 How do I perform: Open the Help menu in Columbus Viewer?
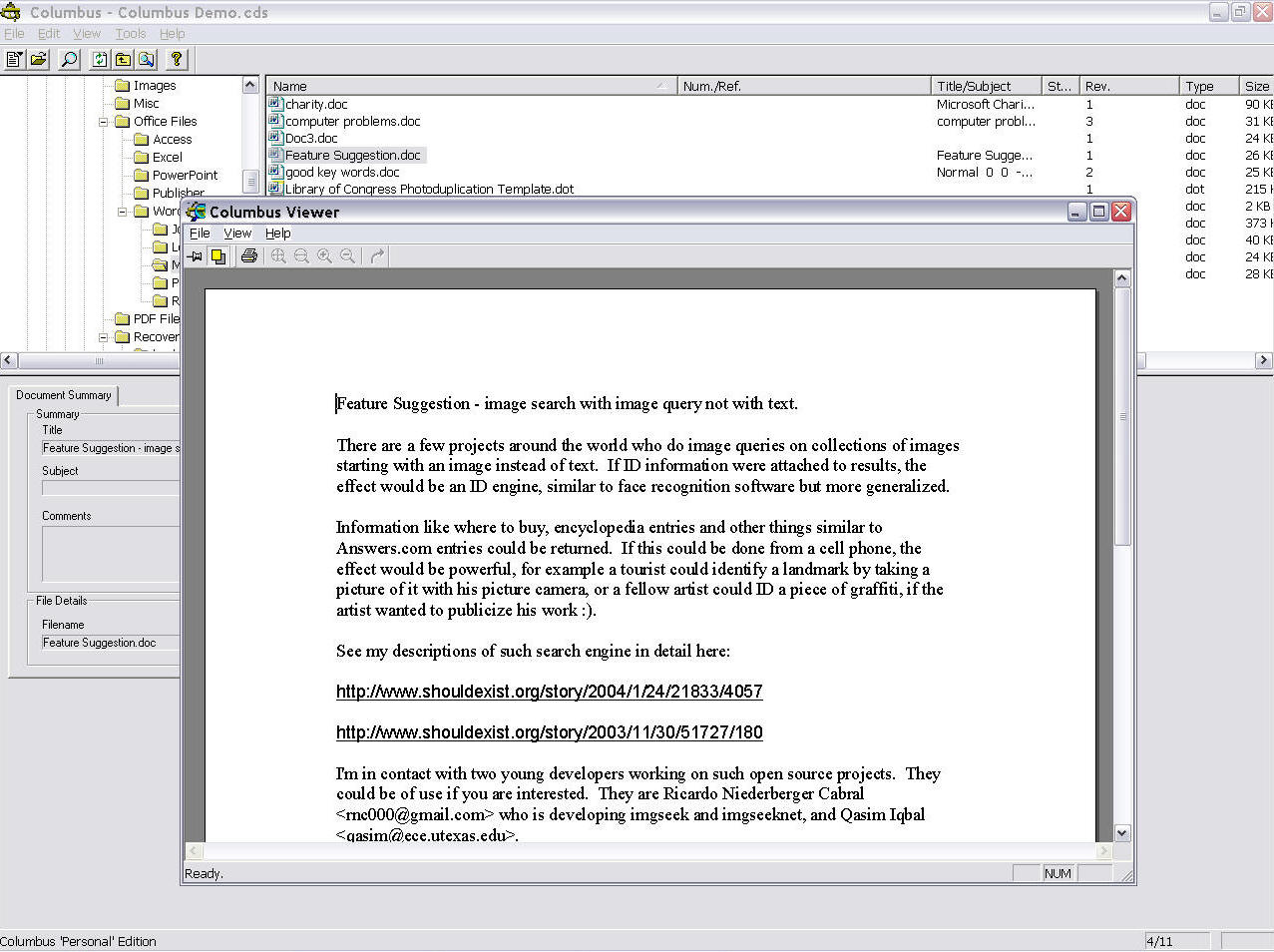tap(277, 234)
